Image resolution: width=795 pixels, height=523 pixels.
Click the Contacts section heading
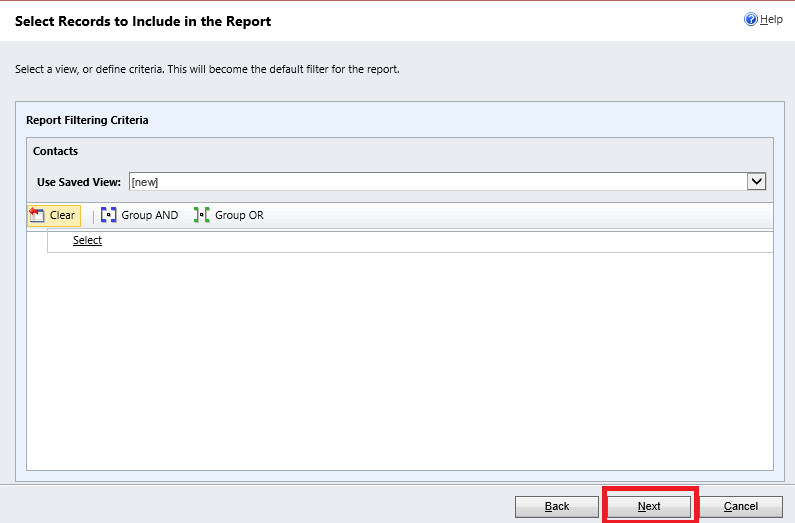(x=55, y=151)
